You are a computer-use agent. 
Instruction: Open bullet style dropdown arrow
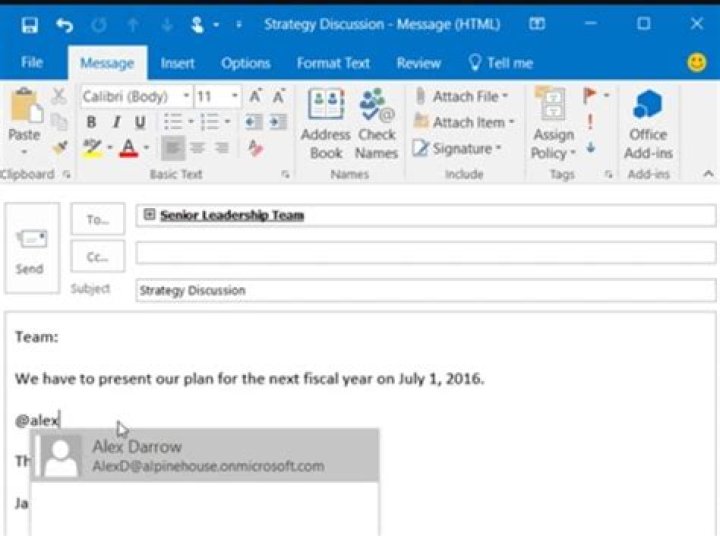pyautogui.click(x=191, y=122)
